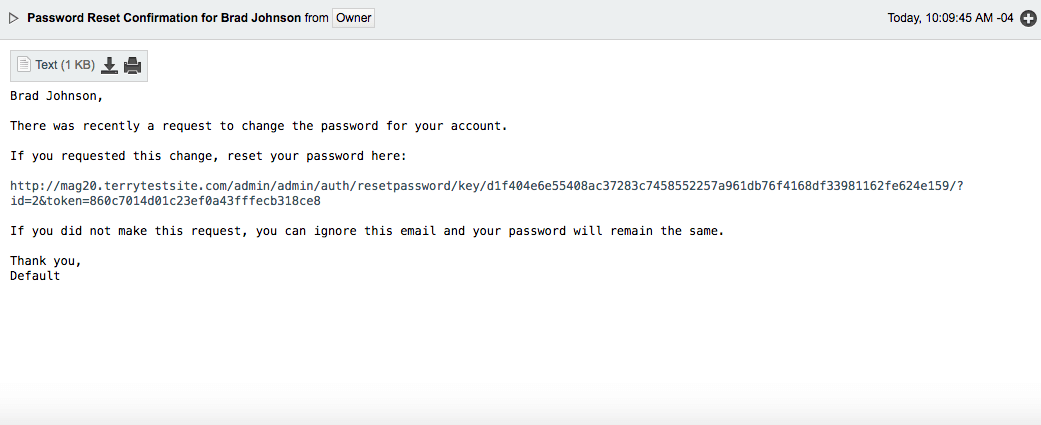The image size is (1041, 425).
Task: Click the 'If you did not make this request' line
Action: coord(367,231)
